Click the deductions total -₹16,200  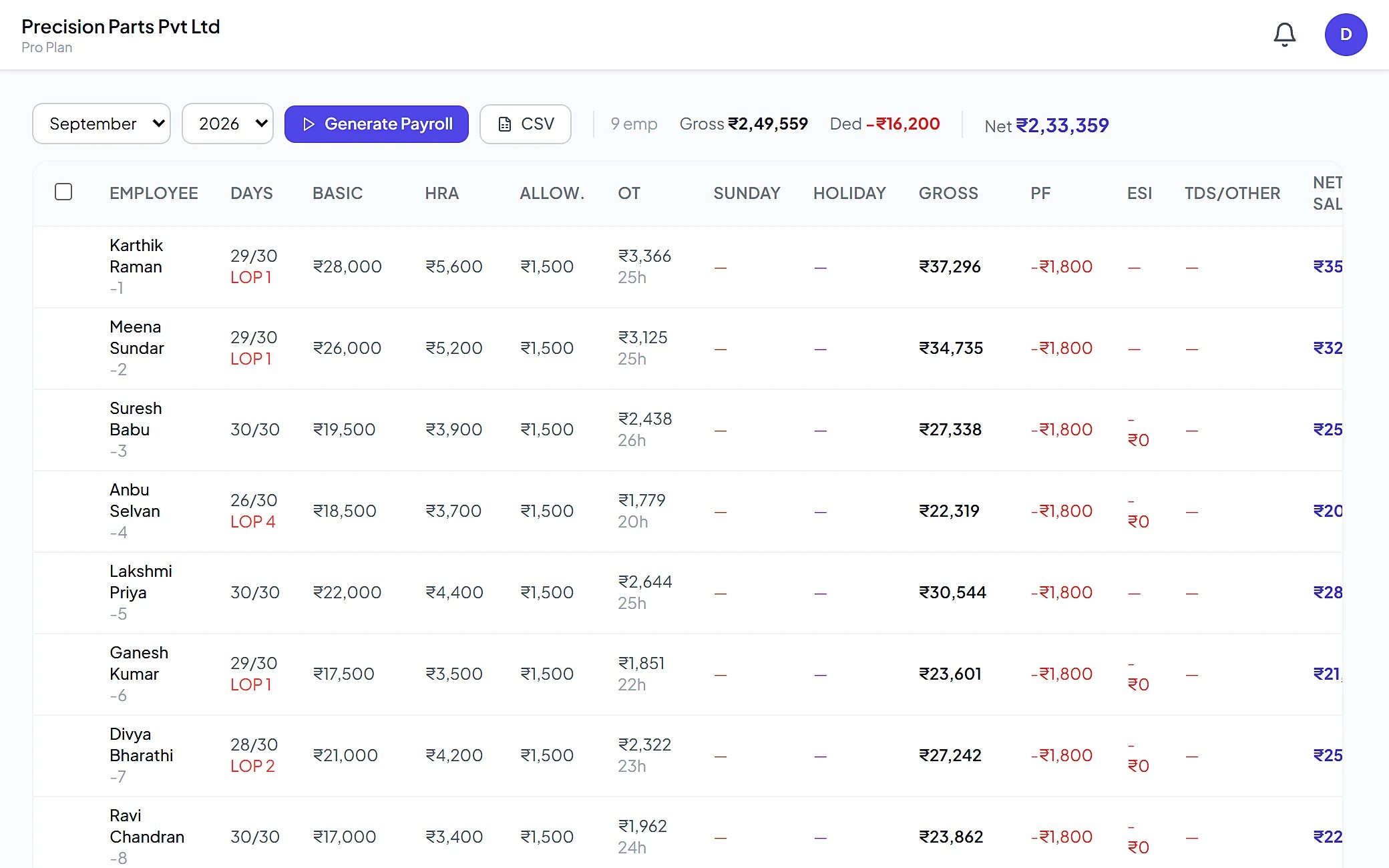[x=903, y=124]
